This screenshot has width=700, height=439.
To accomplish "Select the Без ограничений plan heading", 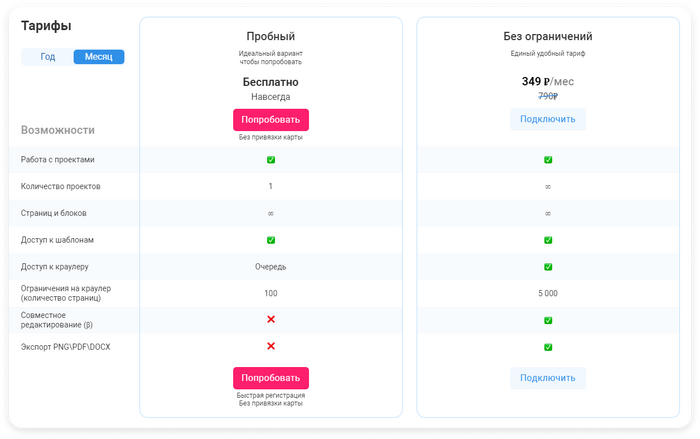I will pyautogui.click(x=548, y=36).
